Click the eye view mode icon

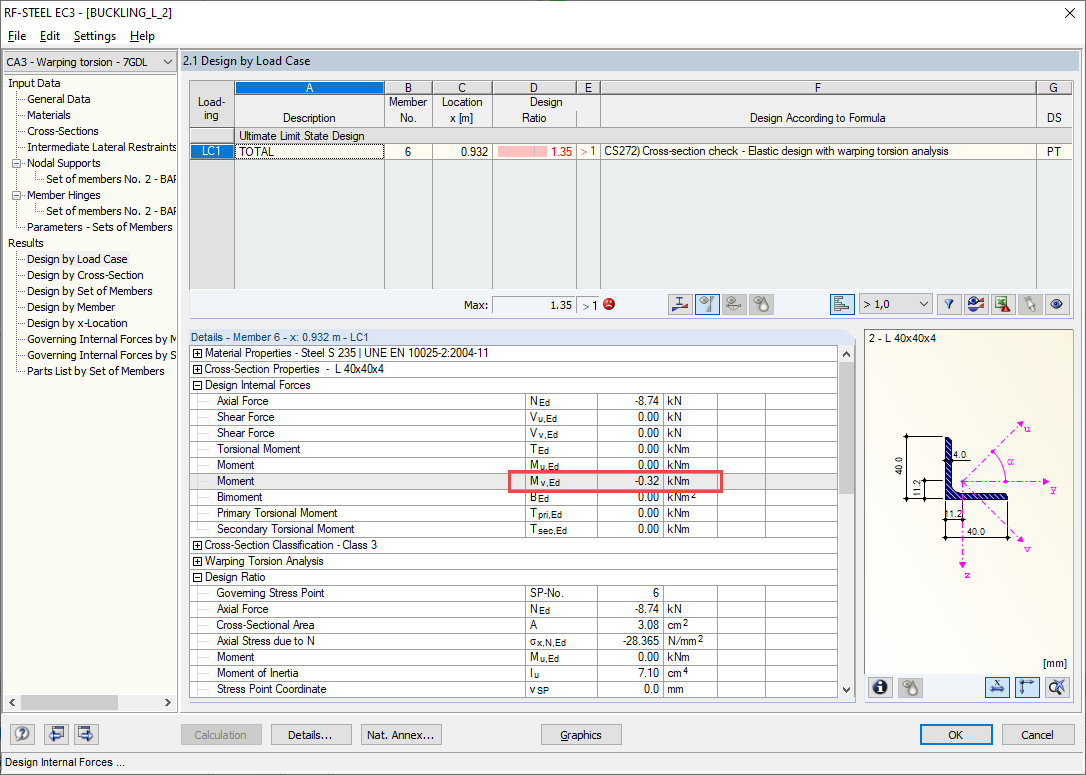tap(1057, 304)
